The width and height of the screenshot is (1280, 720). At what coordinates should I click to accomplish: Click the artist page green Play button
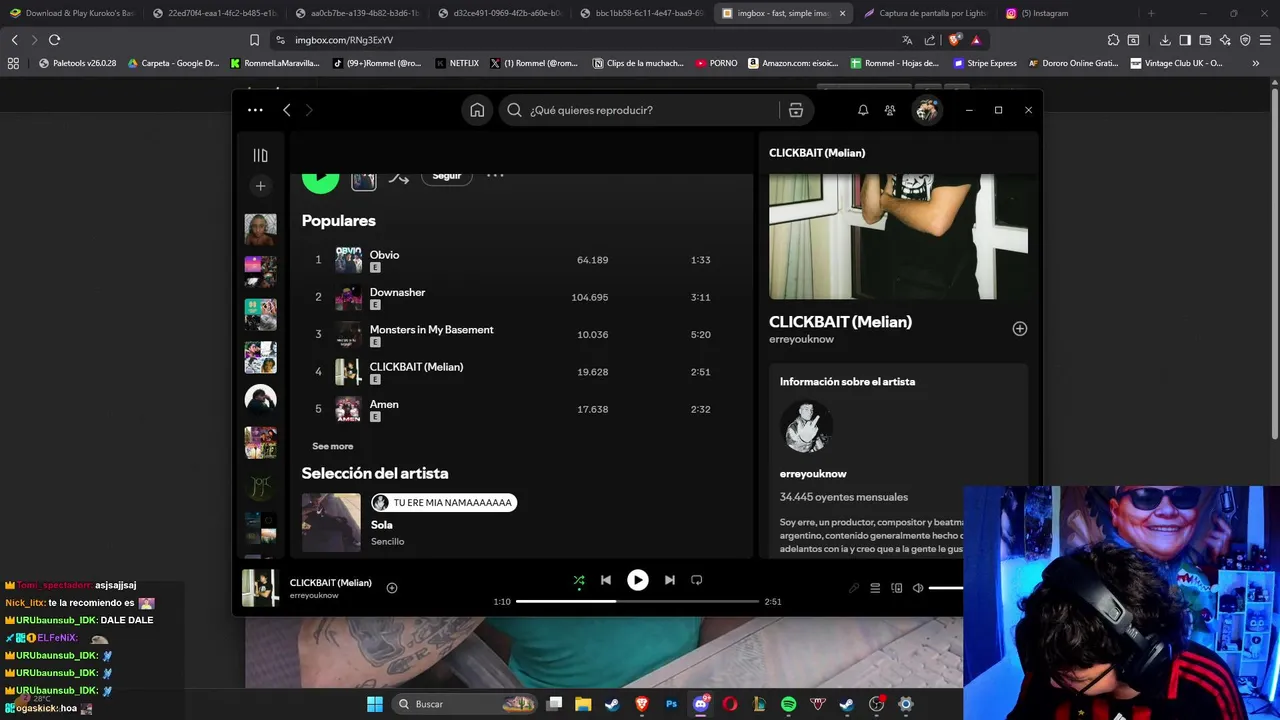[x=321, y=182]
